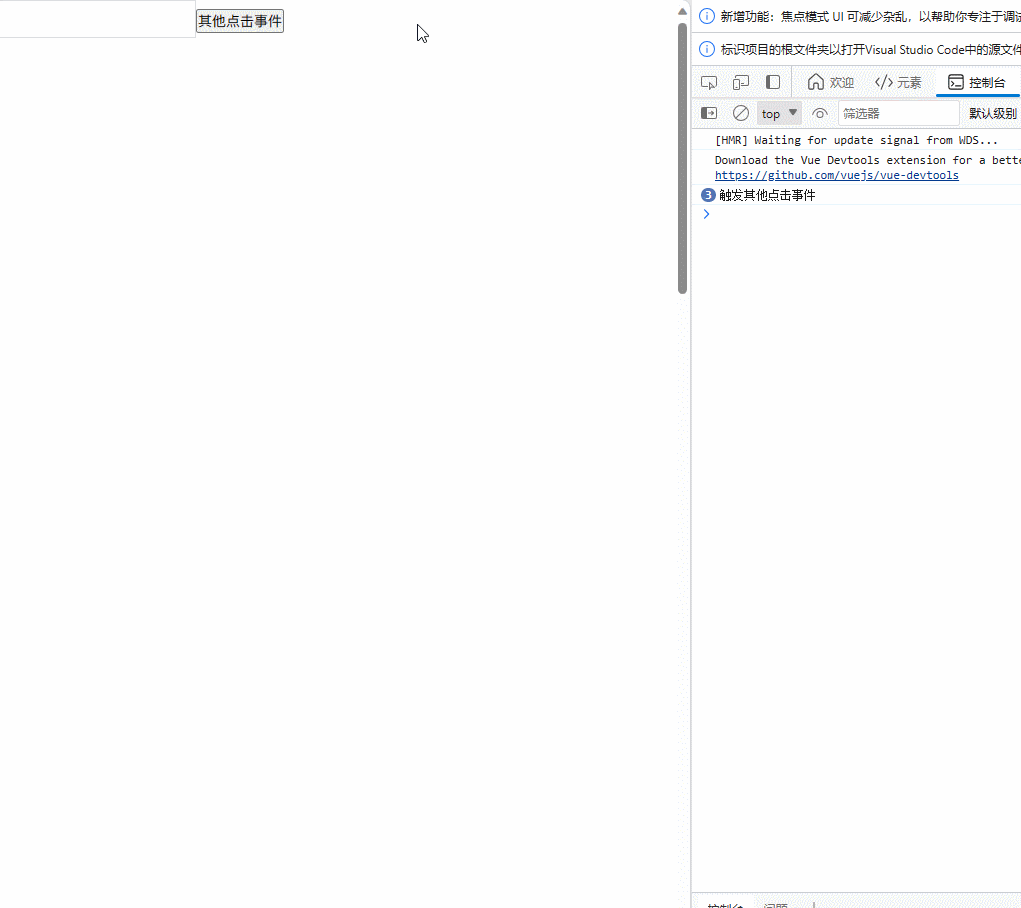1021x908 pixels.
Task: Create live expression with eye icon
Action: click(820, 113)
